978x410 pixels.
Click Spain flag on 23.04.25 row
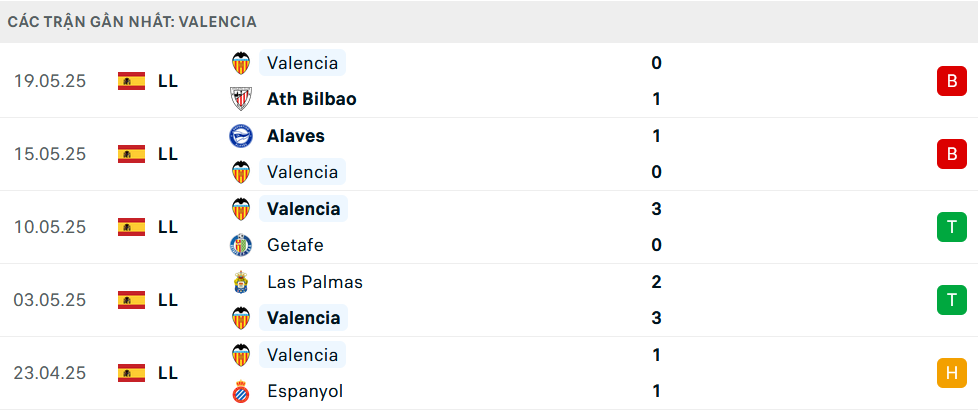click(x=132, y=373)
